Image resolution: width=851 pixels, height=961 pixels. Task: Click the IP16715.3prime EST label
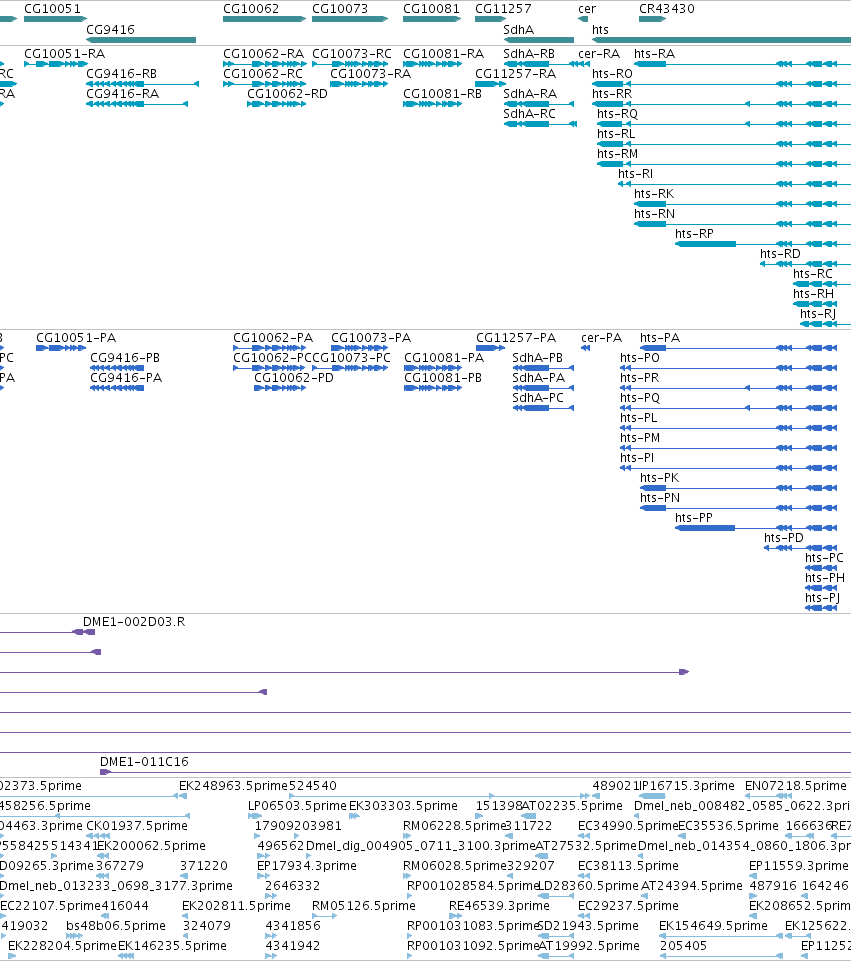[x=687, y=785]
